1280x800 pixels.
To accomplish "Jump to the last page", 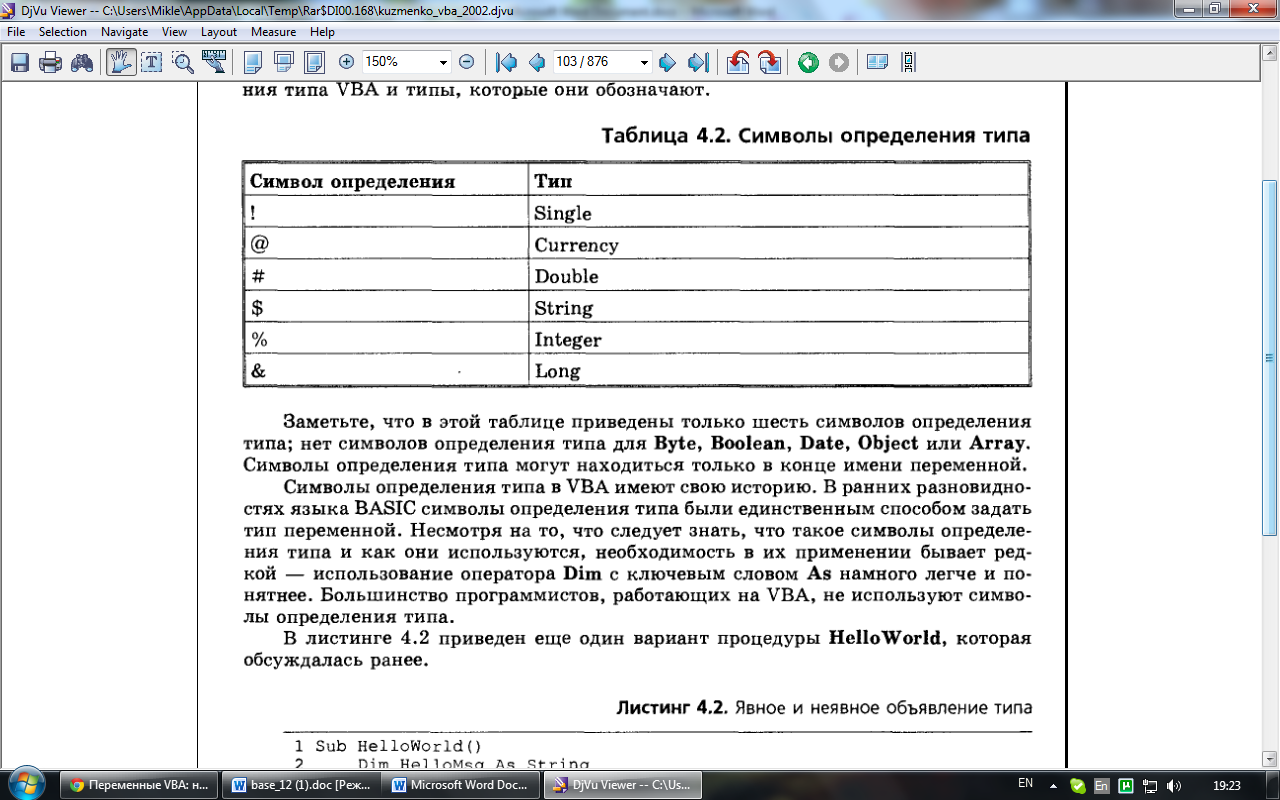I will [x=698, y=62].
